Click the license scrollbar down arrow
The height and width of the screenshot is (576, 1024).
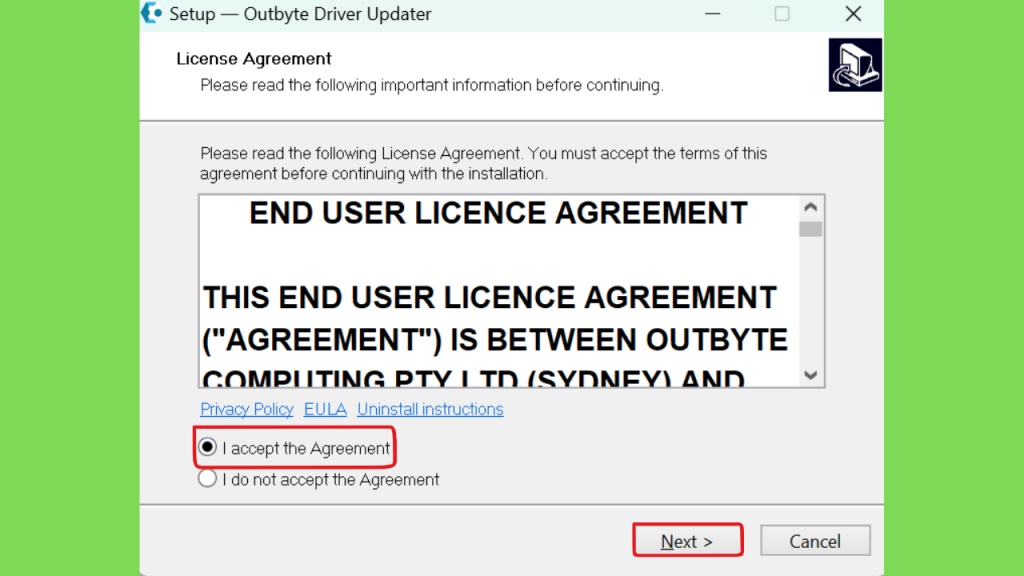tap(811, 375)
